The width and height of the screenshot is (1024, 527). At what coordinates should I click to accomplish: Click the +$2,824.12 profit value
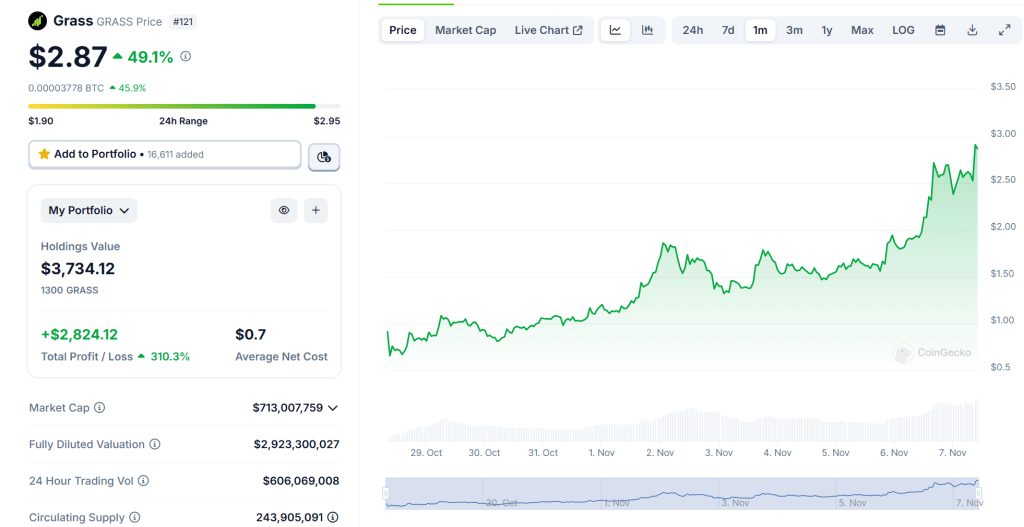79,335
